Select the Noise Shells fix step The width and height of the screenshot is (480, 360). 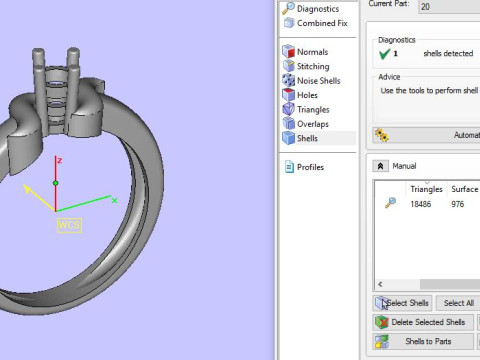pos(312,81)
